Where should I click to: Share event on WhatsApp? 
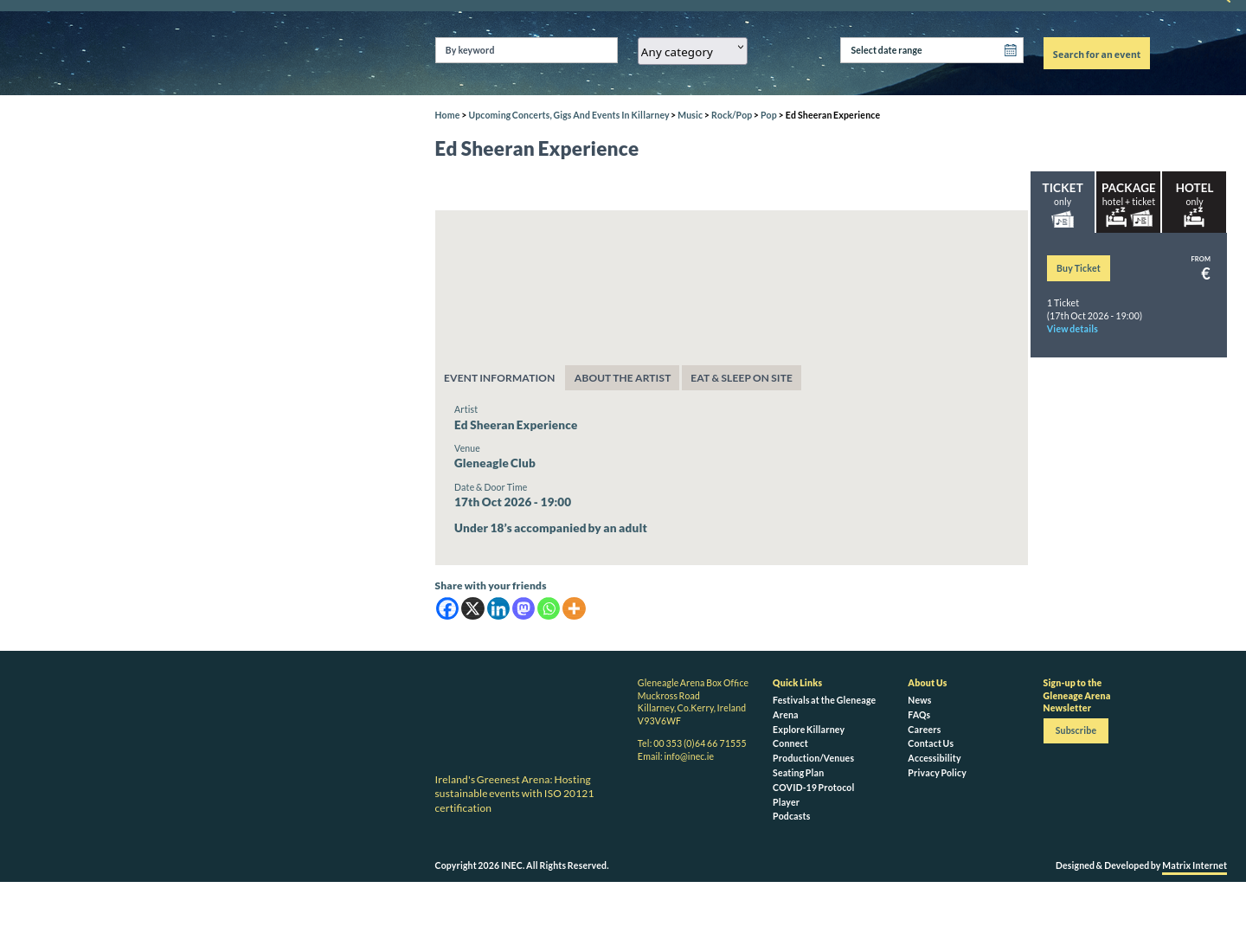pos(549,608)
